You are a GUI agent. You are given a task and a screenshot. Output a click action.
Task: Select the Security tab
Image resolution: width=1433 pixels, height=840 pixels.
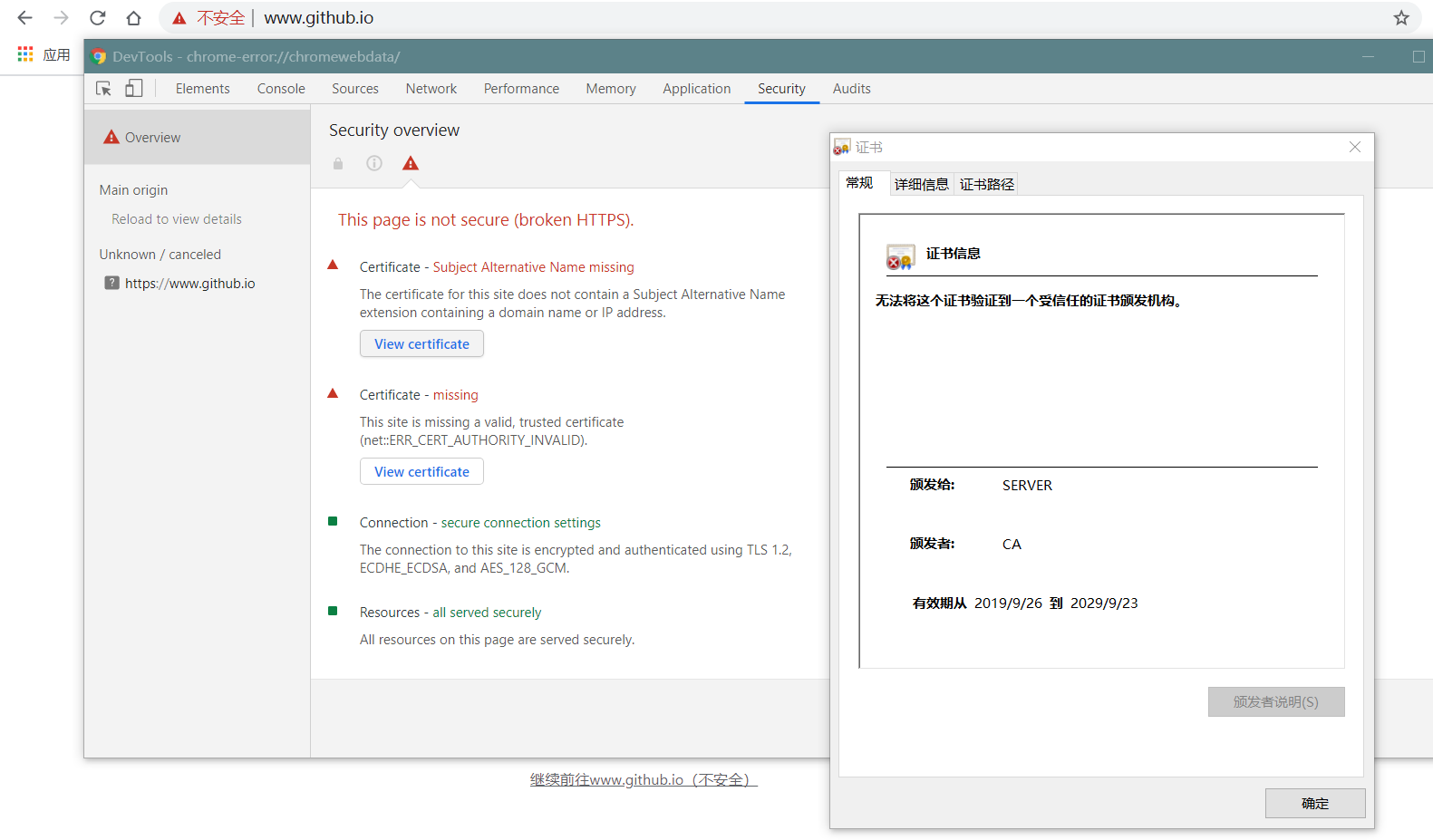781,89
